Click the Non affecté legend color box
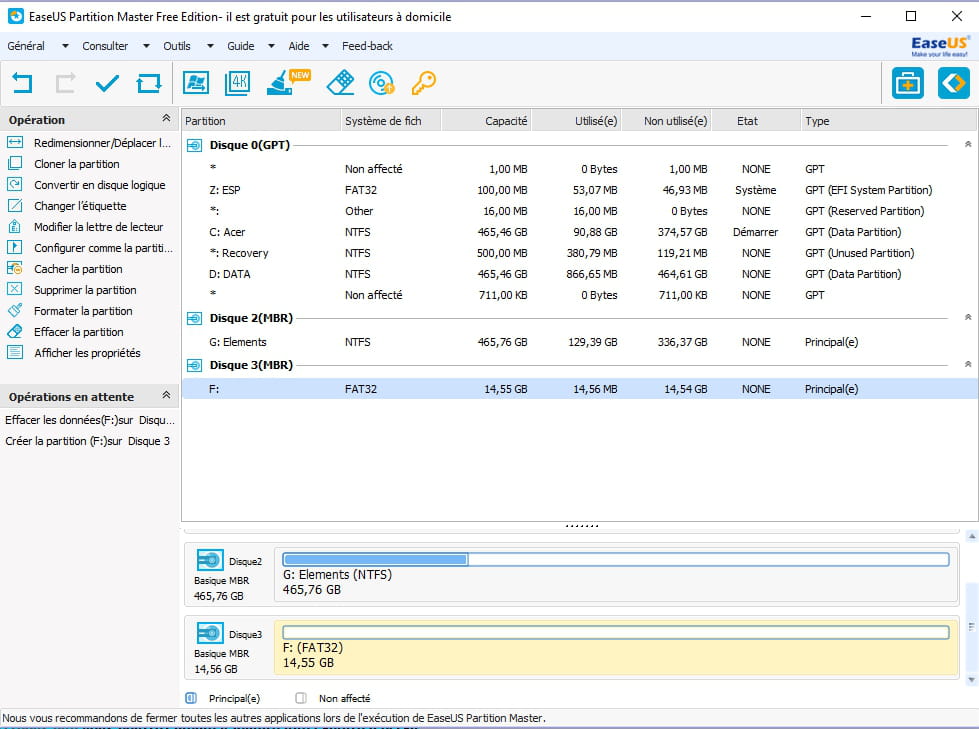This screenshot has height=729, width=979. coord(301,698)
